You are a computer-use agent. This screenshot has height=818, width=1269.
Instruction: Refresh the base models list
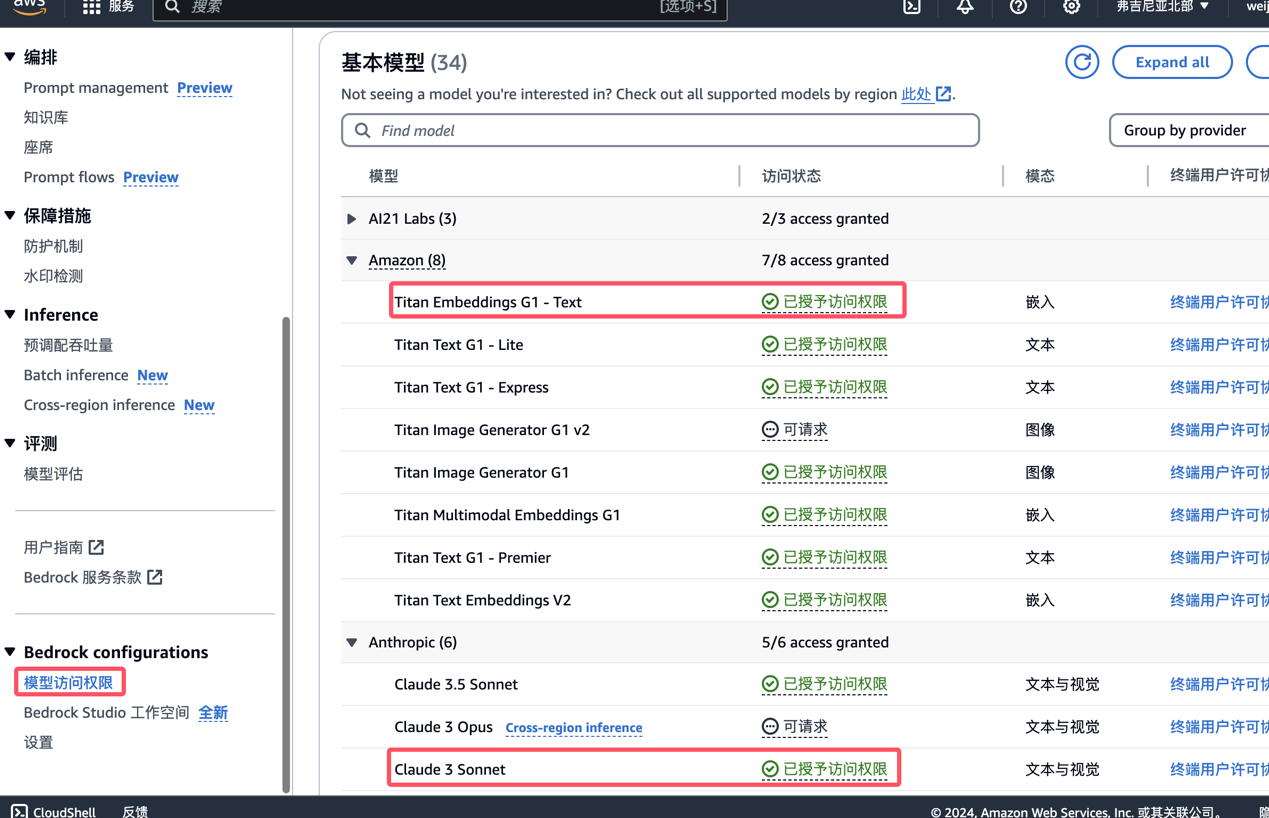click(1082, 62)
